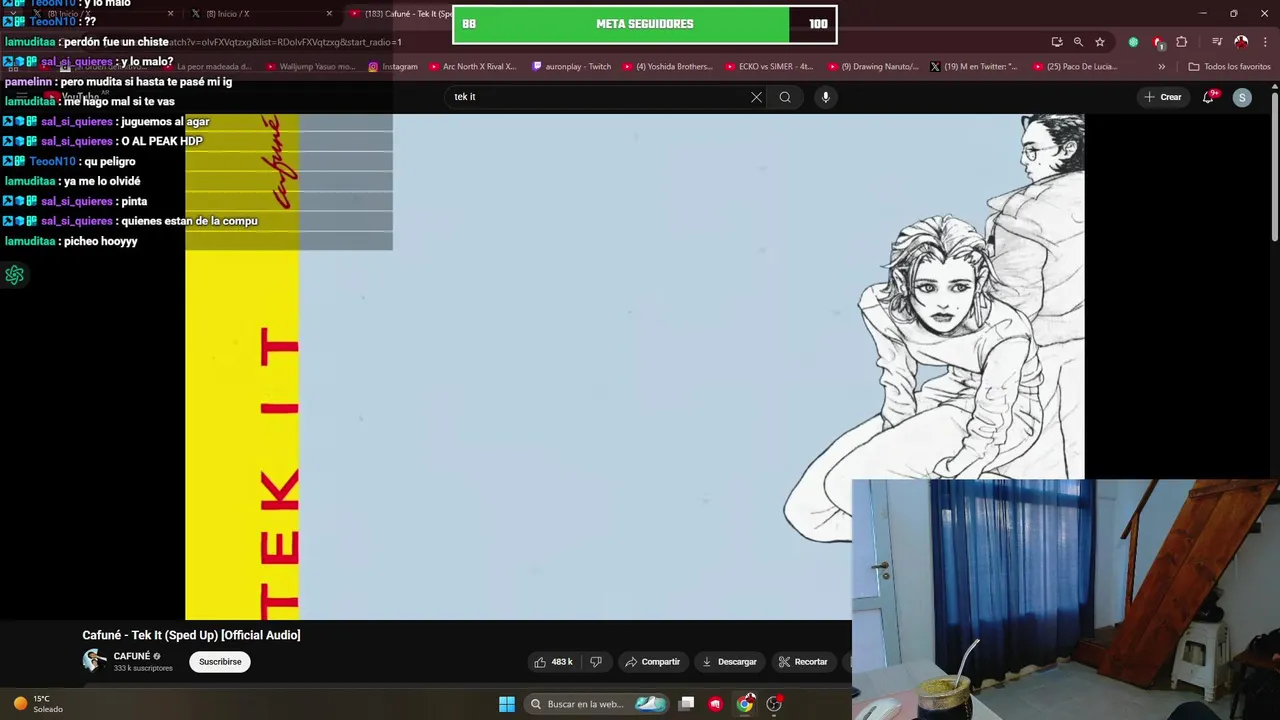Image resolution: width=1280 pixels, height=720 pixels.
Task: Click the Descargar button
Action: 729,662
